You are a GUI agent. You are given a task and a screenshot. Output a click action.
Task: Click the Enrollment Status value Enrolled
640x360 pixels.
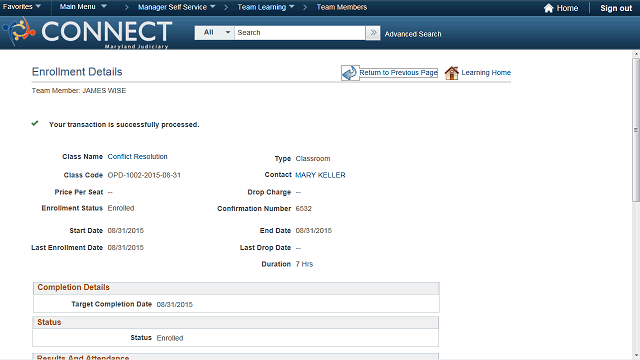(x=121, y=208)
